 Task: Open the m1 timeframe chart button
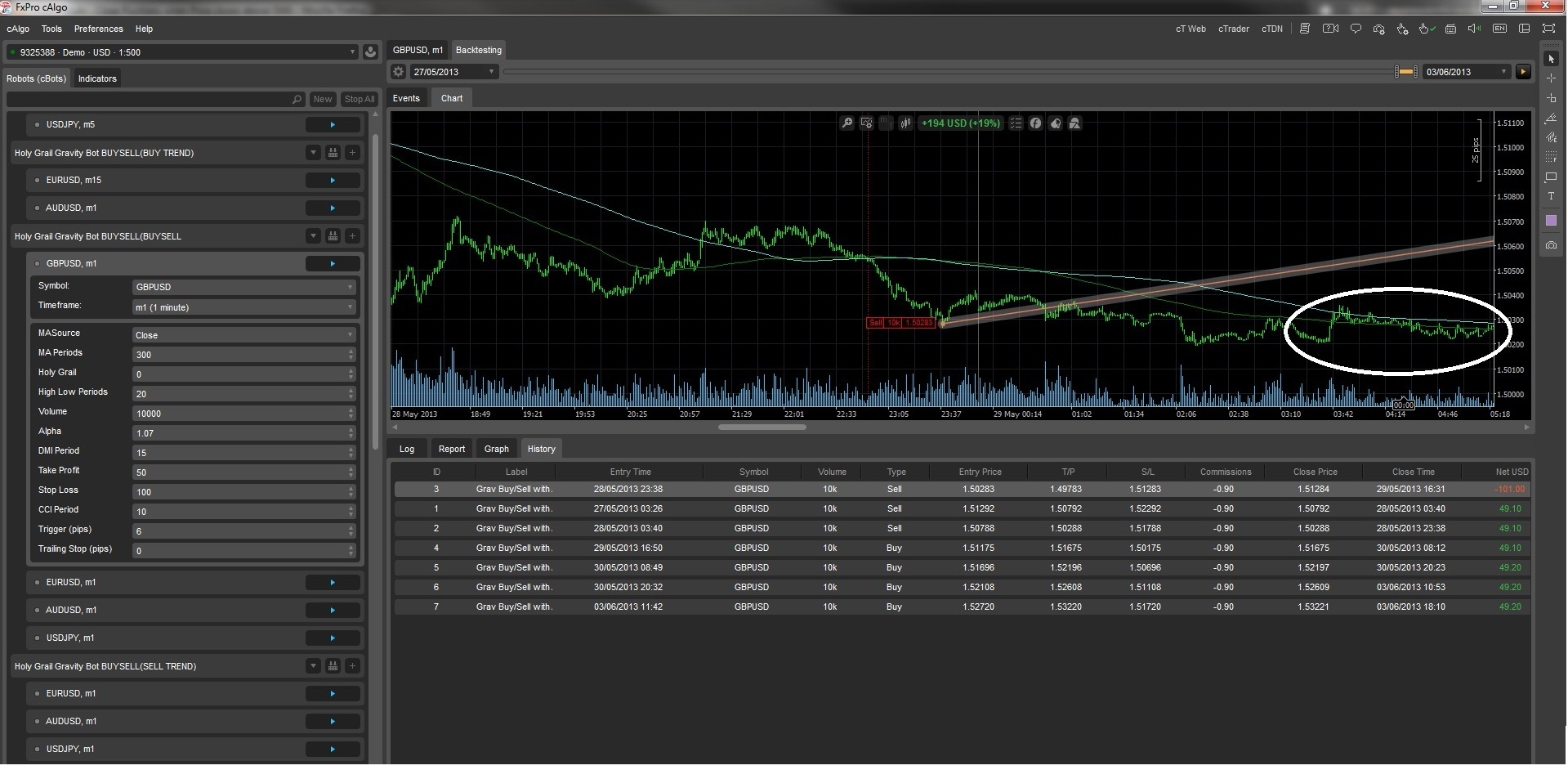point(887,123)
